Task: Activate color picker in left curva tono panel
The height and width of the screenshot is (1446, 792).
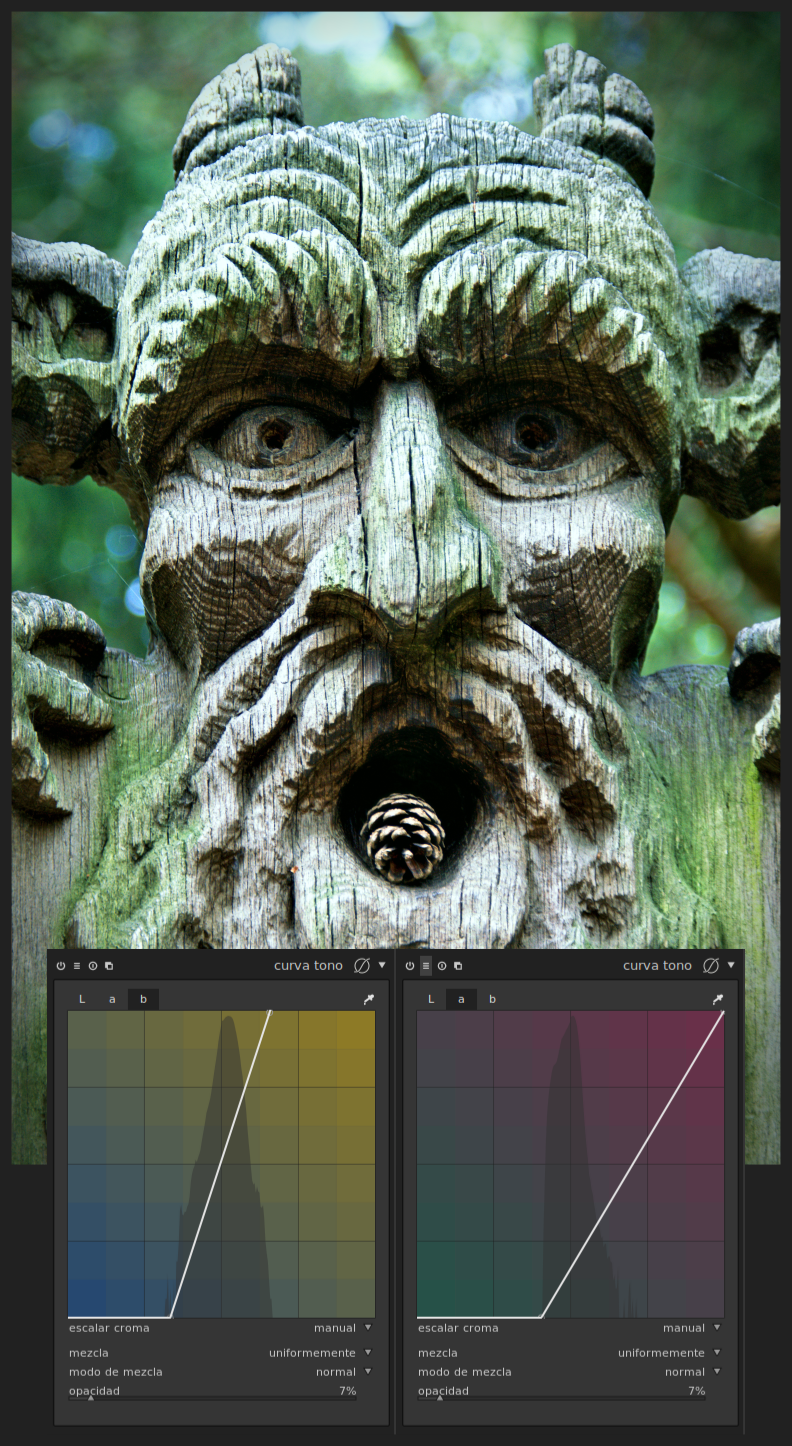Action: click(368, 999)
